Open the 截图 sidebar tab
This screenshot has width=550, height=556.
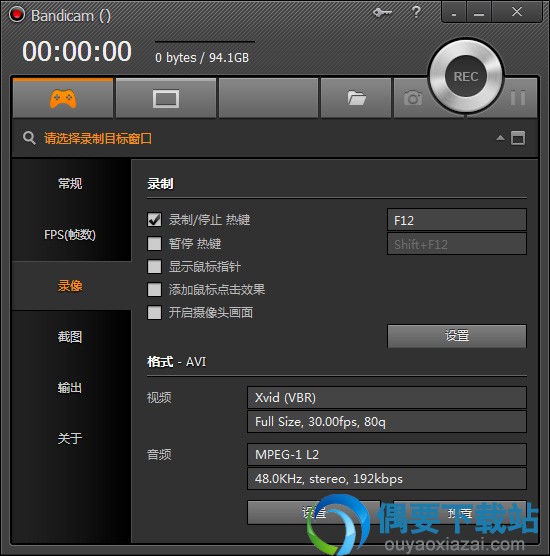click(x=71, y=337)
